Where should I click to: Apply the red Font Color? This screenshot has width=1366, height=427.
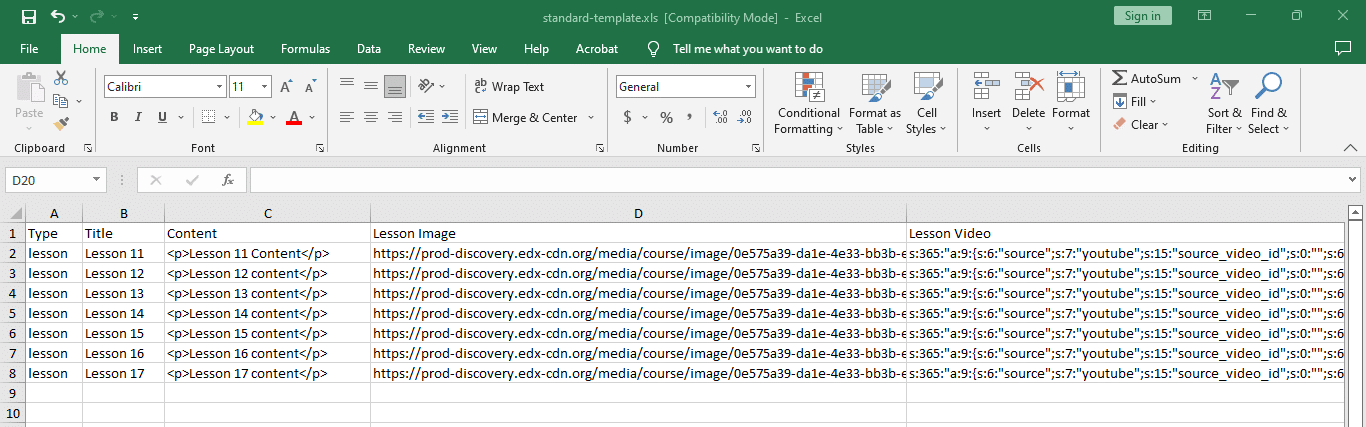294,118
